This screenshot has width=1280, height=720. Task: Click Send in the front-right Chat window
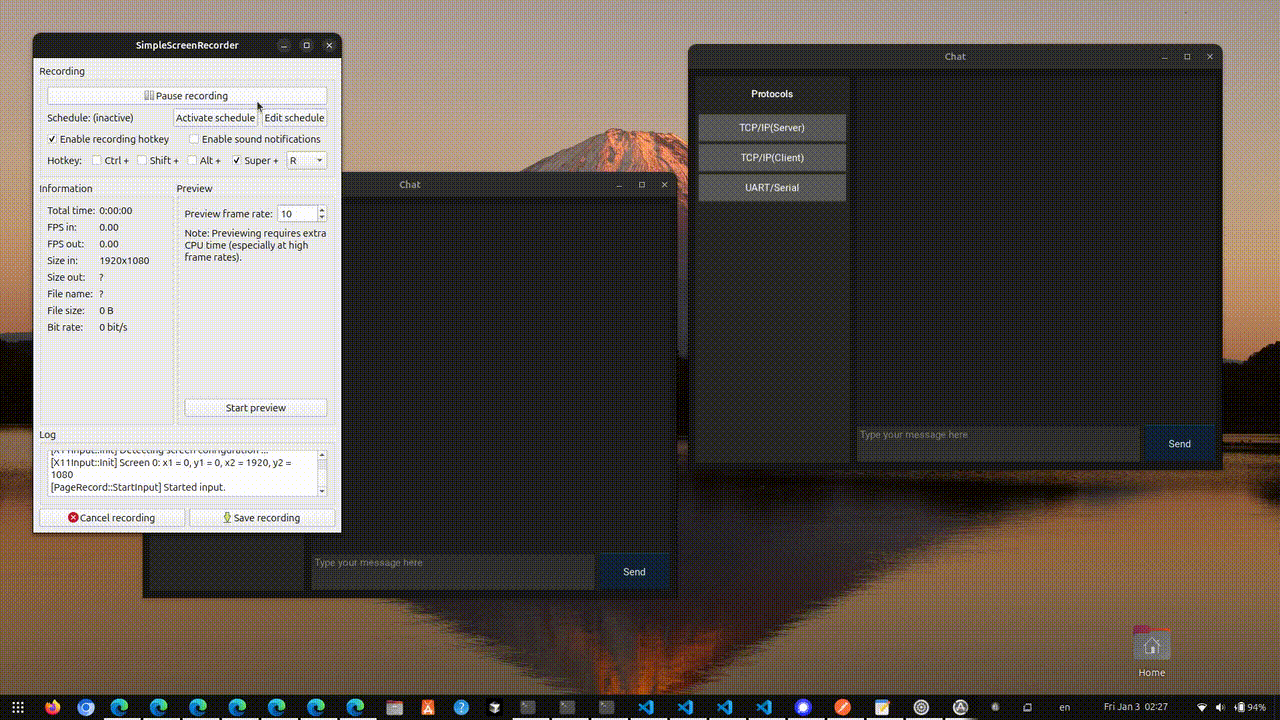pyautogui.click(x=1180, y=444)
